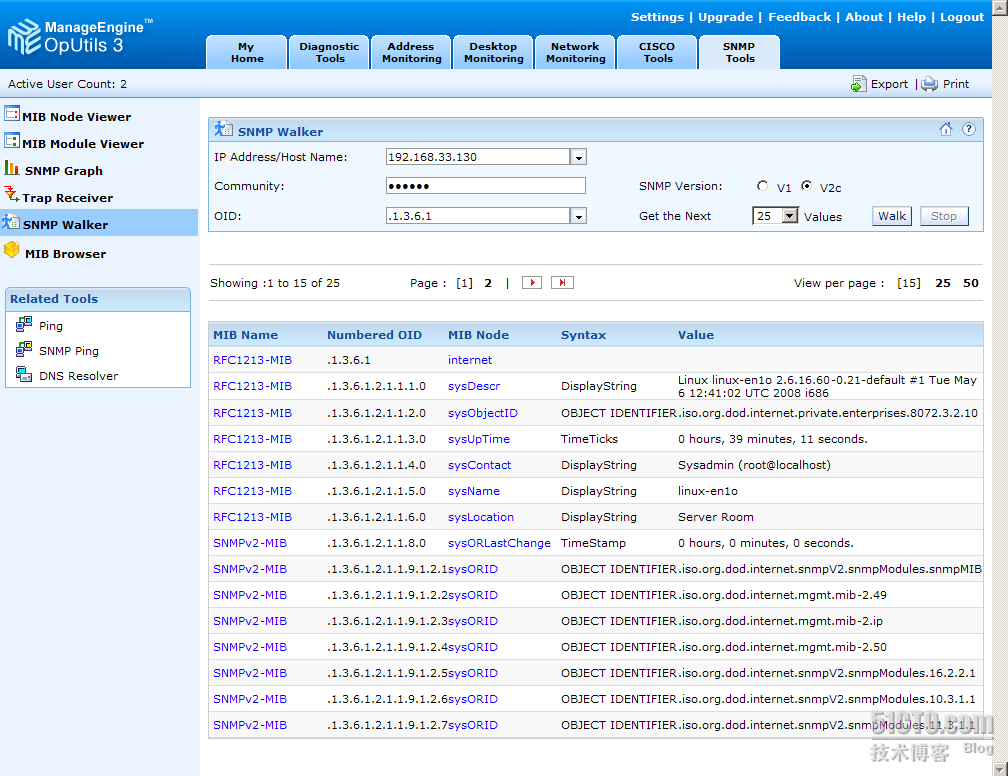This screenshot has height=776, width=1008.
Task: Open the MIB Browser sidebar item
Action: (x=65, y=253)
